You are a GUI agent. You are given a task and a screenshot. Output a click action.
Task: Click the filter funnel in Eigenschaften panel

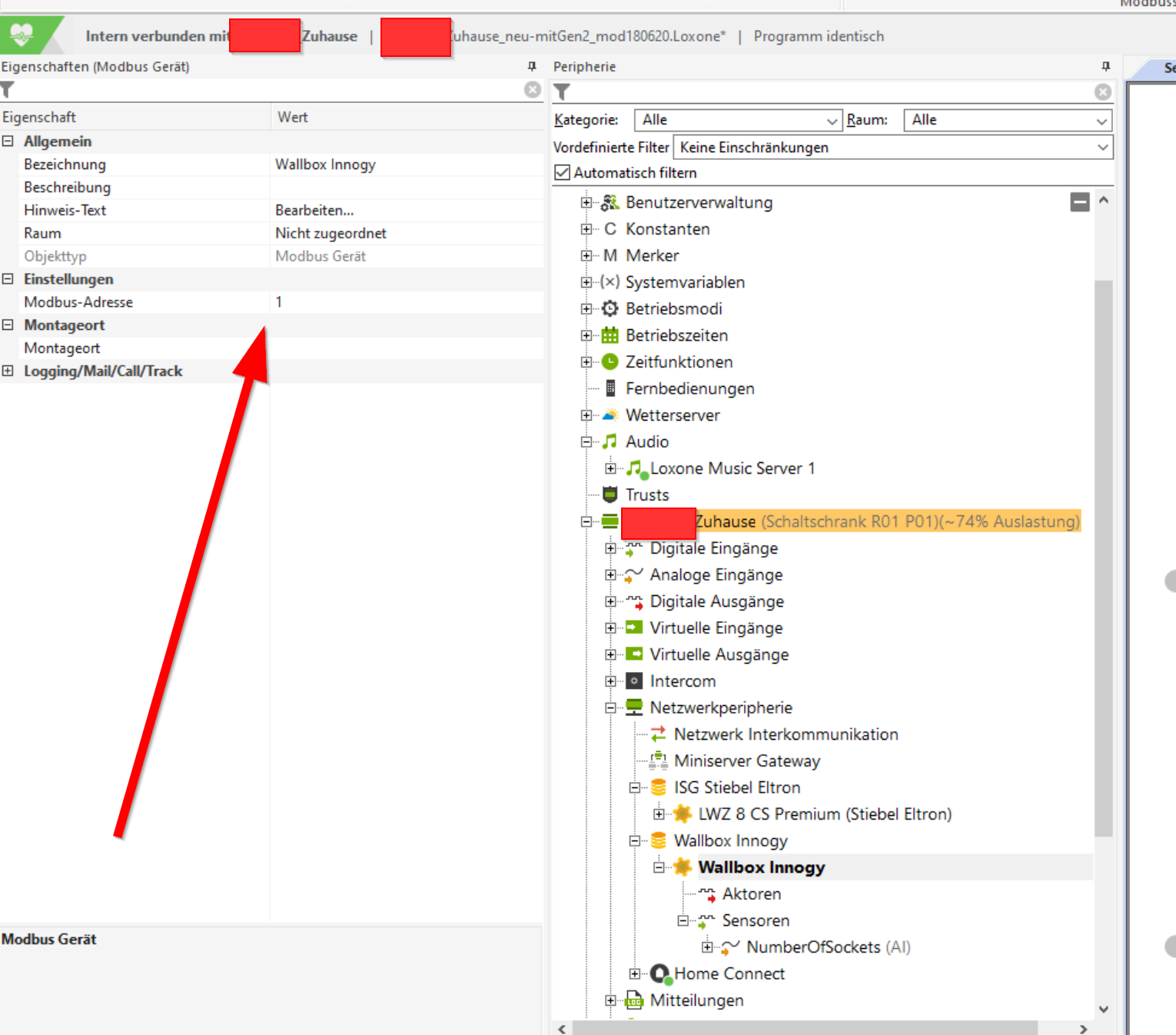pos(8,91)
